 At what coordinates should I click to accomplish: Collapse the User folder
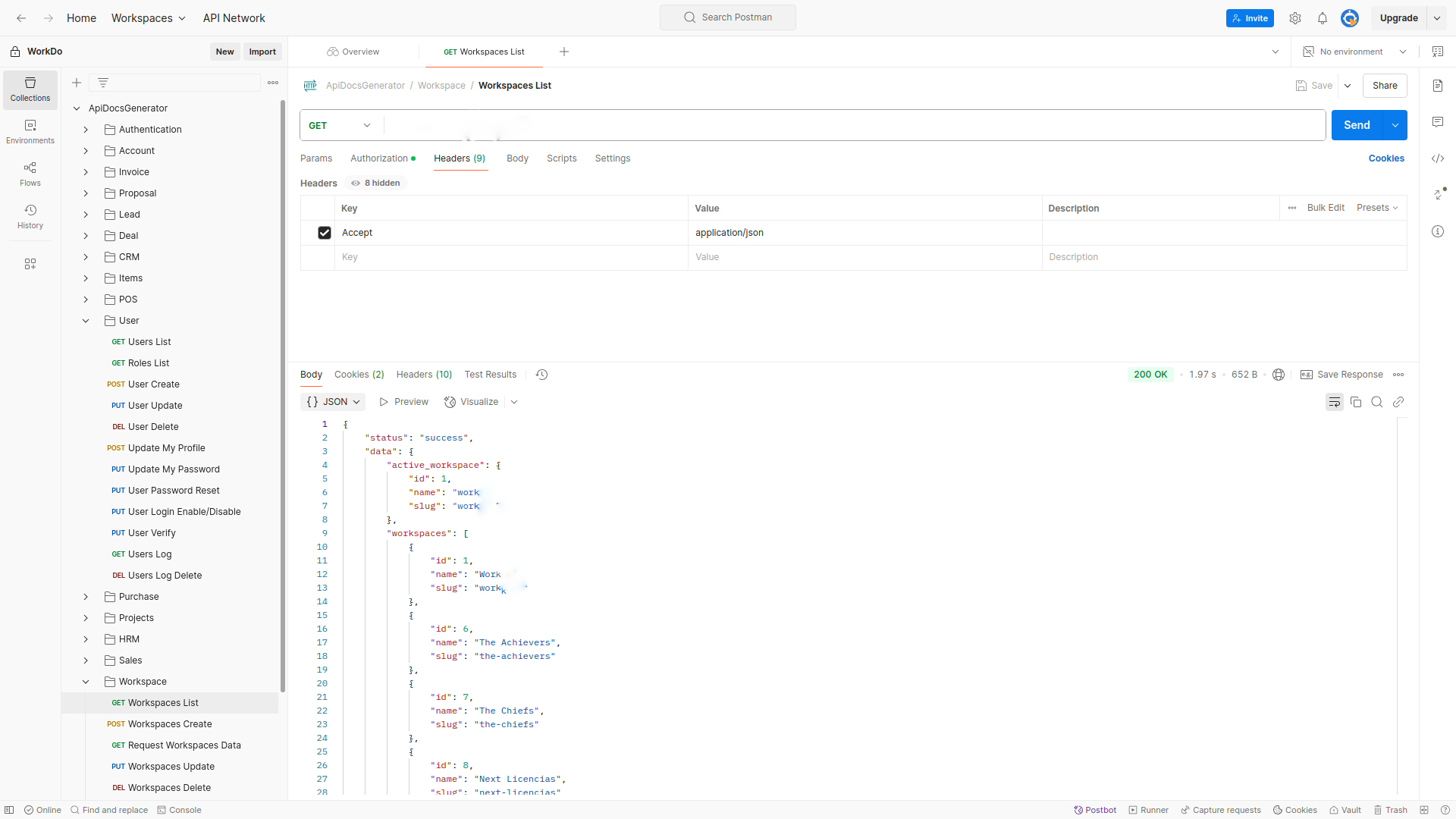(86, 321)
